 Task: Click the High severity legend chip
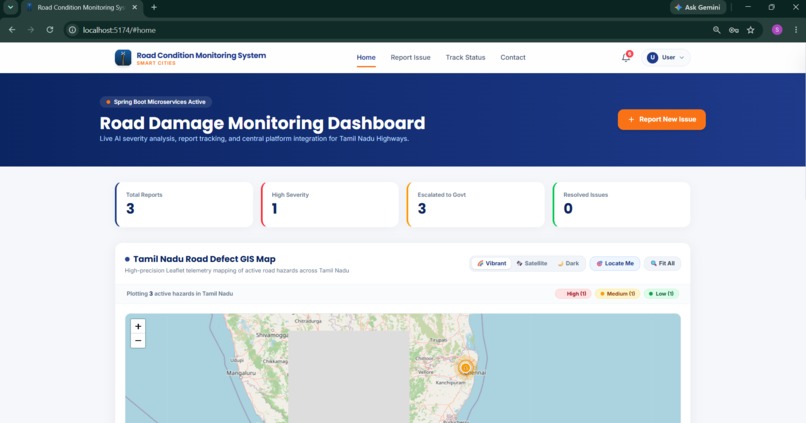coord(573,293)
